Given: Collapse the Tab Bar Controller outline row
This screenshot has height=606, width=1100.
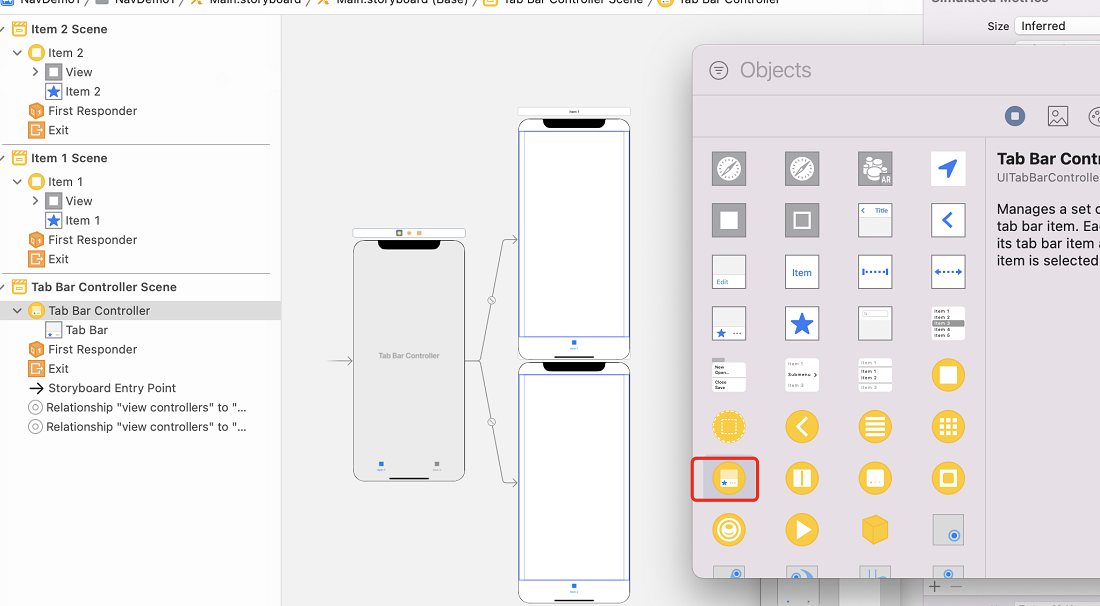Looking at the screenshot, I should pyautogui.click(x=18, y=311).
